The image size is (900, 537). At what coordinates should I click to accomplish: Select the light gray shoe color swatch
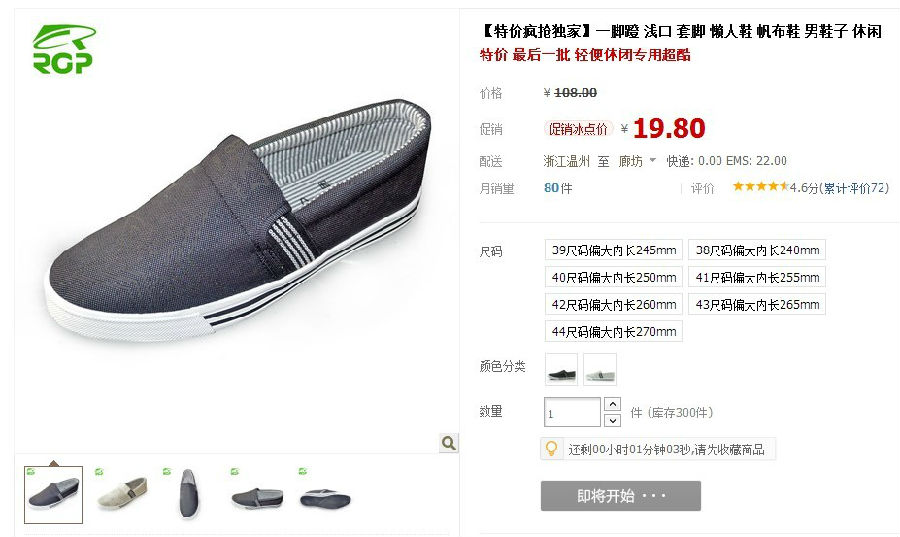coord(600,369)
